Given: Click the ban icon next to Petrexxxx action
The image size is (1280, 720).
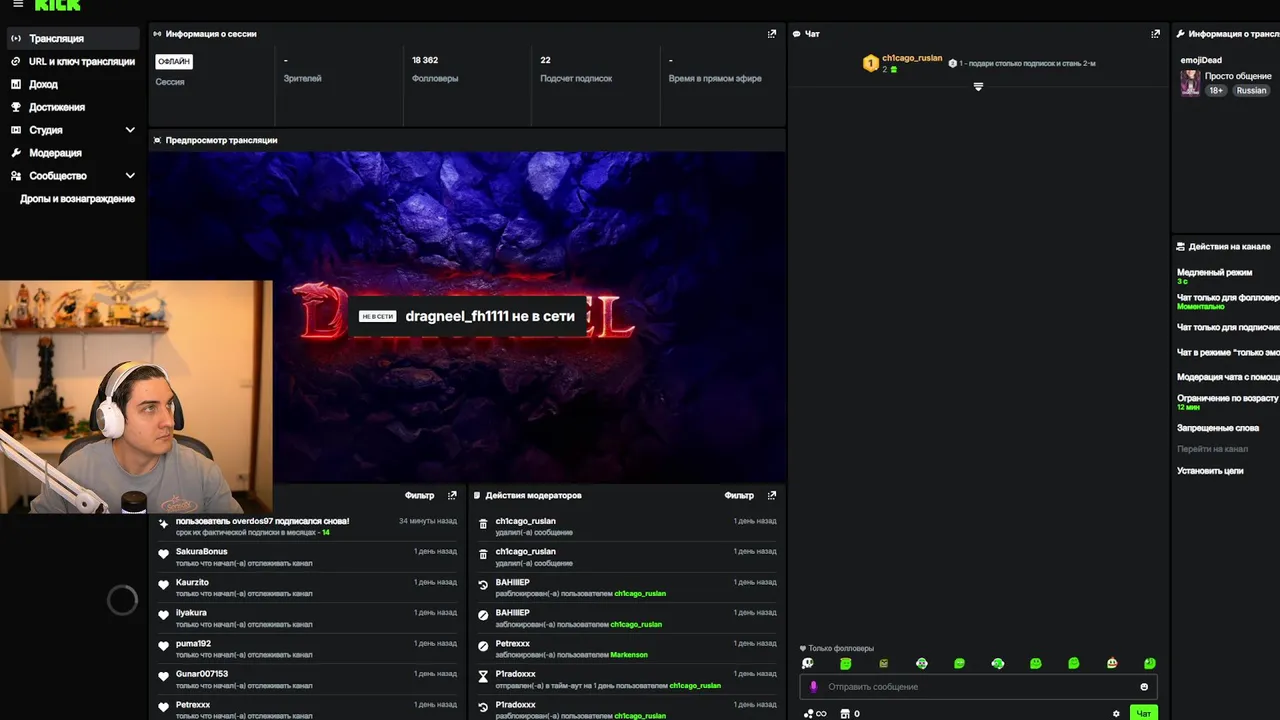Looking at the screenshot, I should [483, 646].
